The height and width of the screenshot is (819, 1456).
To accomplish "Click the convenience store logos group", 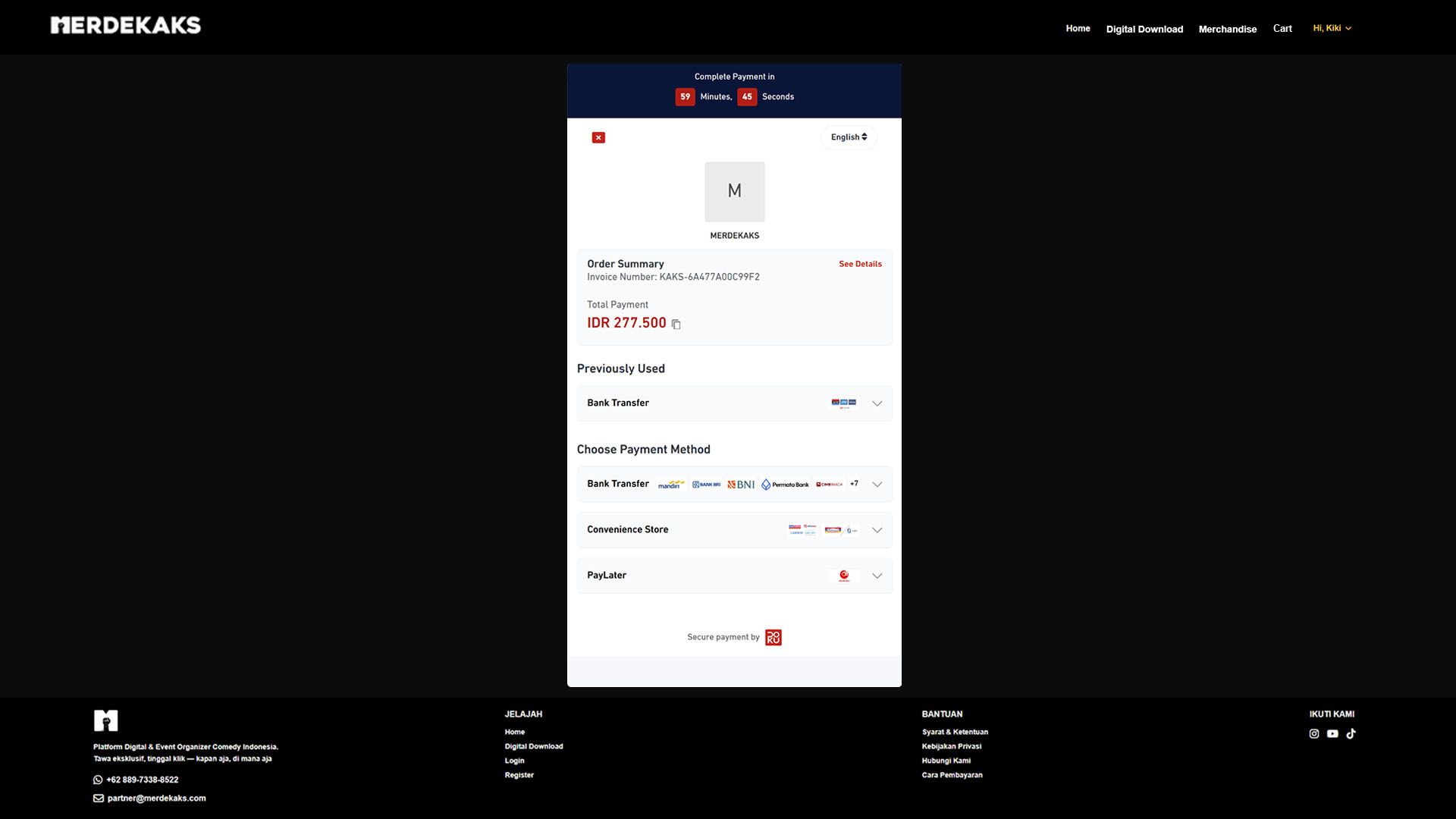I will coord(823,530).
